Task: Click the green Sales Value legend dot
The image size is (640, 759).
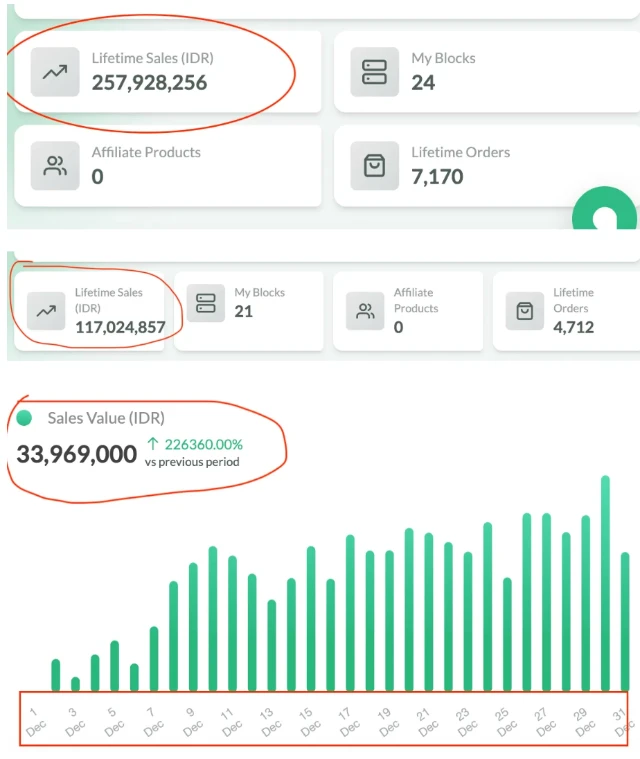Action: 24,418
